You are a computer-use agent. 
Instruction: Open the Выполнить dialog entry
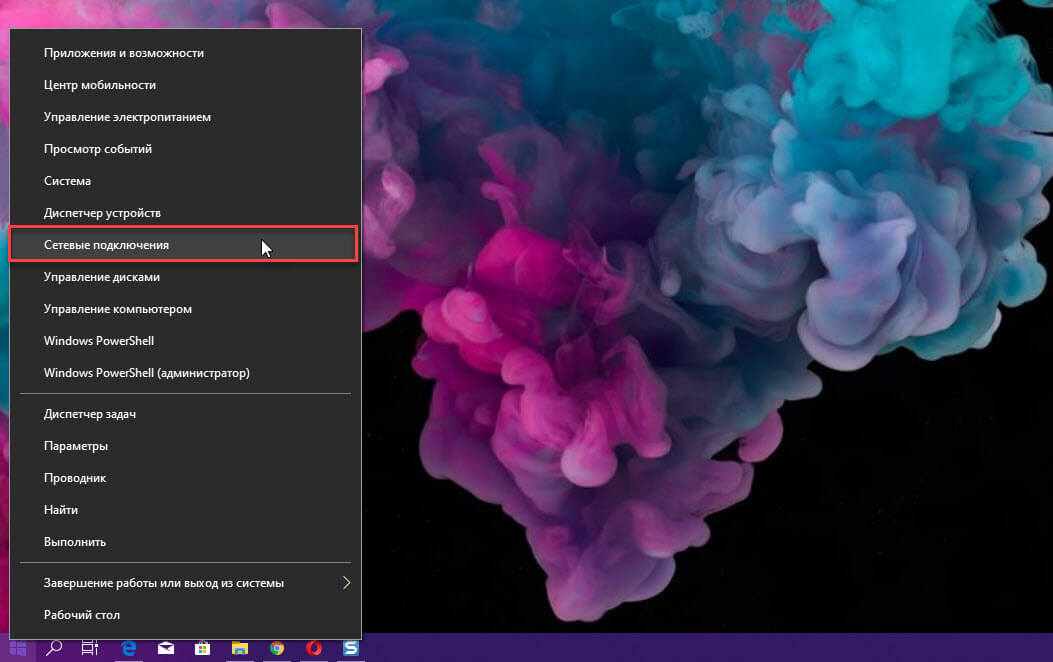(185, 542)
